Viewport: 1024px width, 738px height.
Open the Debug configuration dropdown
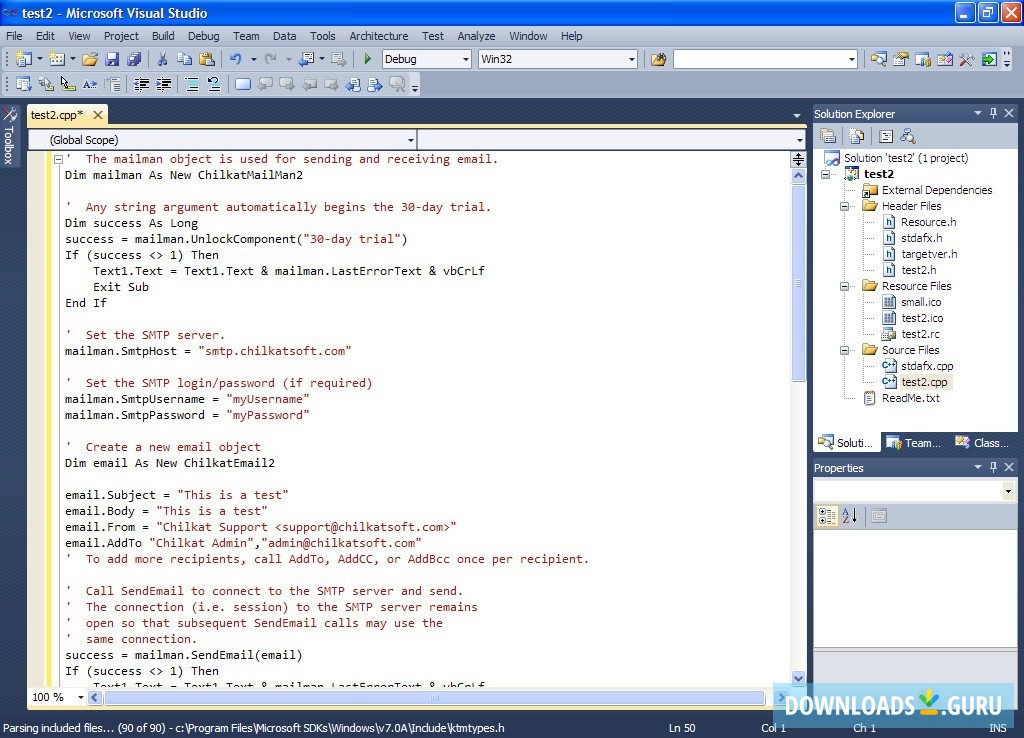[x=466, y=59]
